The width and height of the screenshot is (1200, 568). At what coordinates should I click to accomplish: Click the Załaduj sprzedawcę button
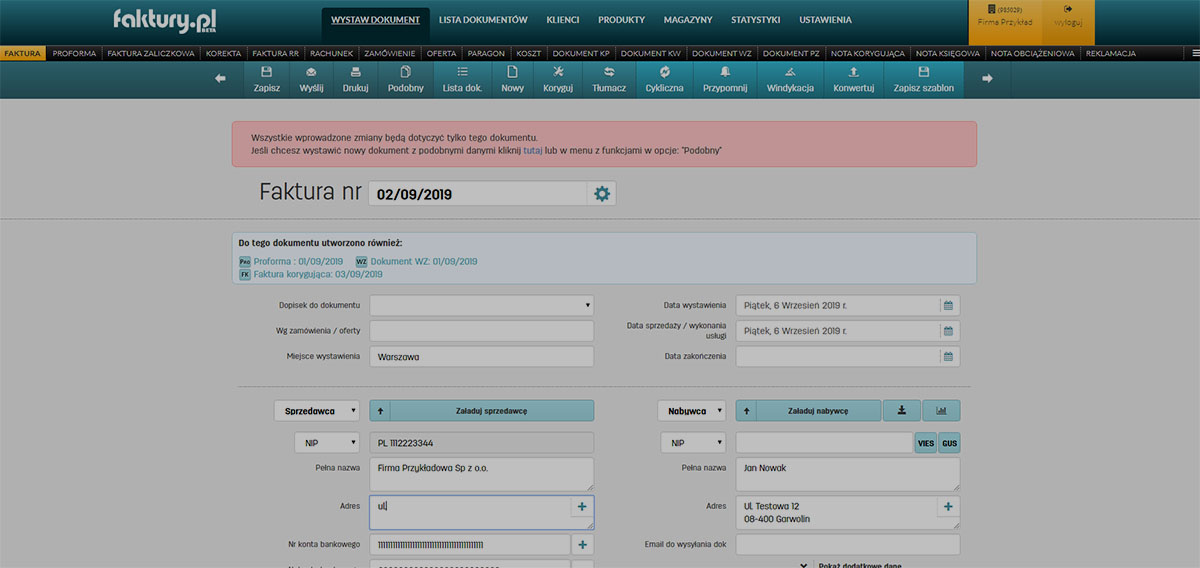pos(492,411)
